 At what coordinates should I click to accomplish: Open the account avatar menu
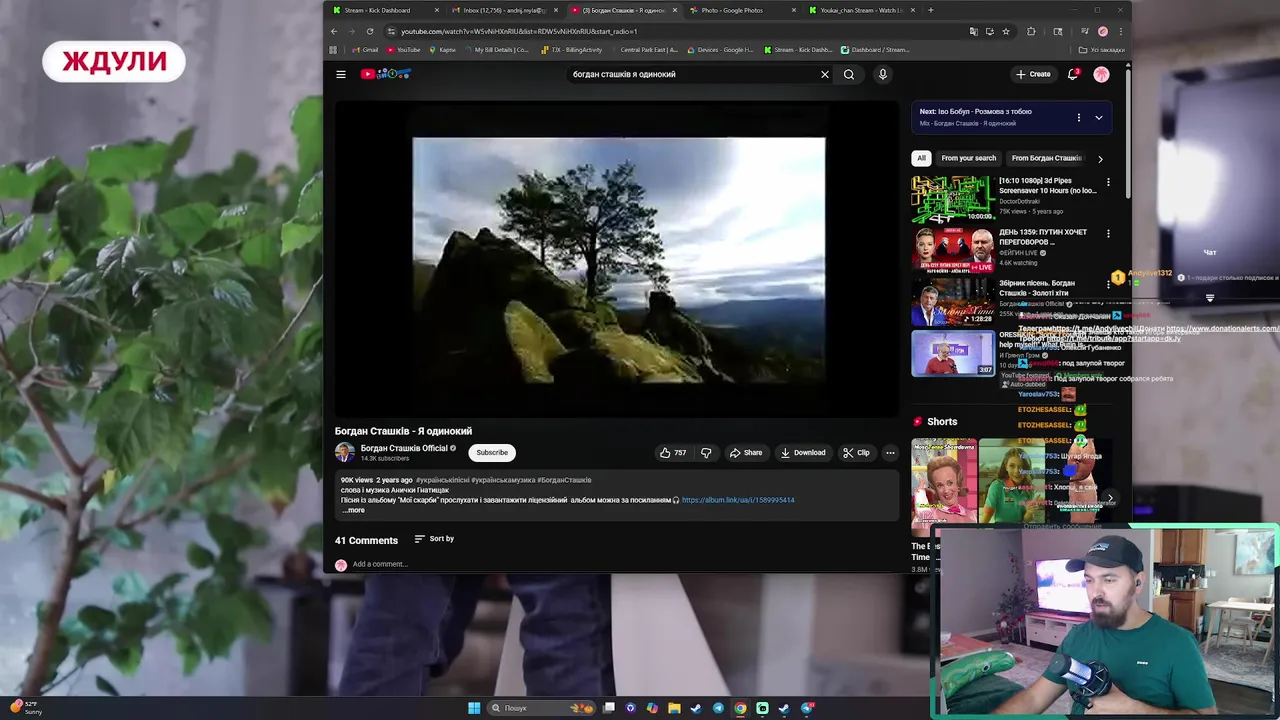pos(1101,74)
